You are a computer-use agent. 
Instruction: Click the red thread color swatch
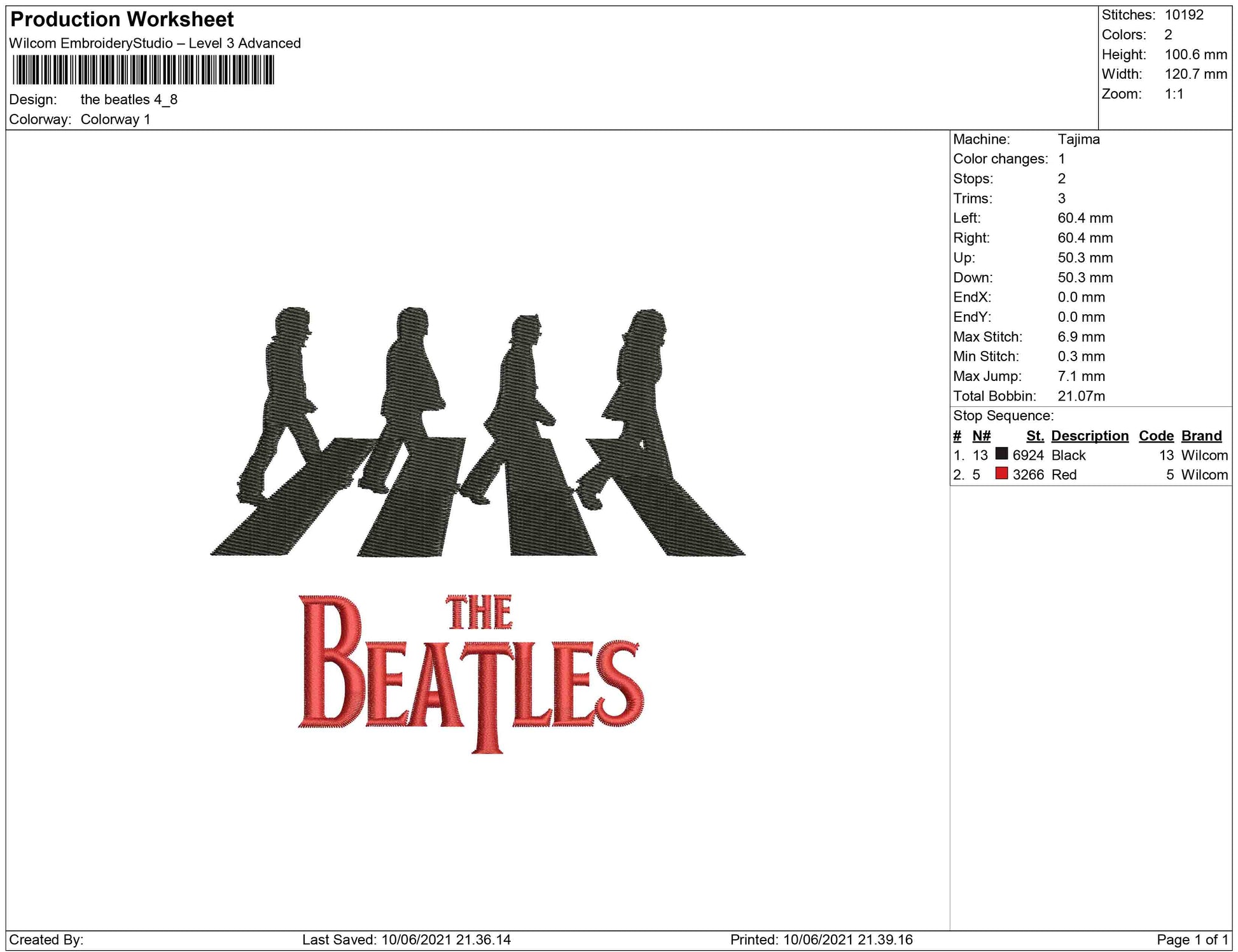1001,473
